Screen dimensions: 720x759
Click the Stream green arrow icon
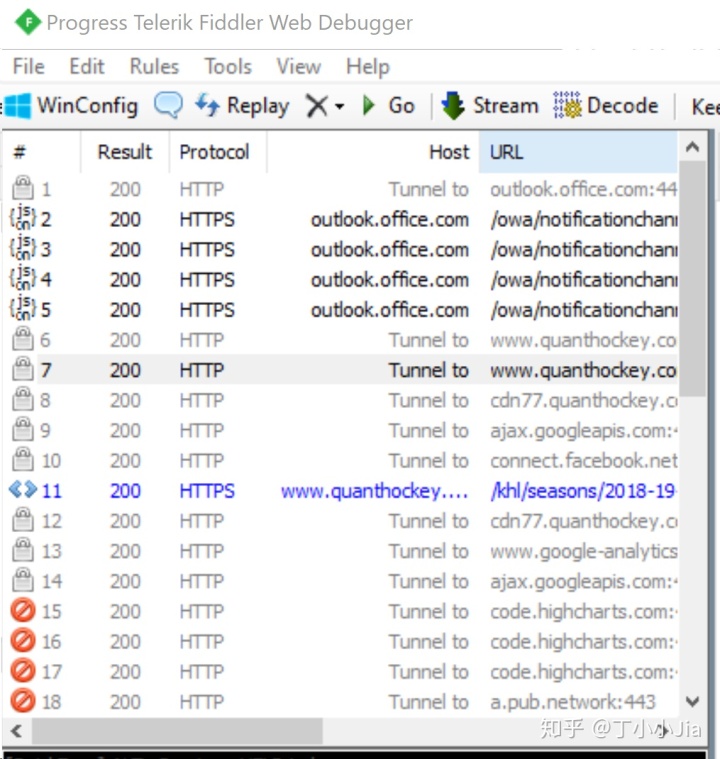tap(453, 105)
